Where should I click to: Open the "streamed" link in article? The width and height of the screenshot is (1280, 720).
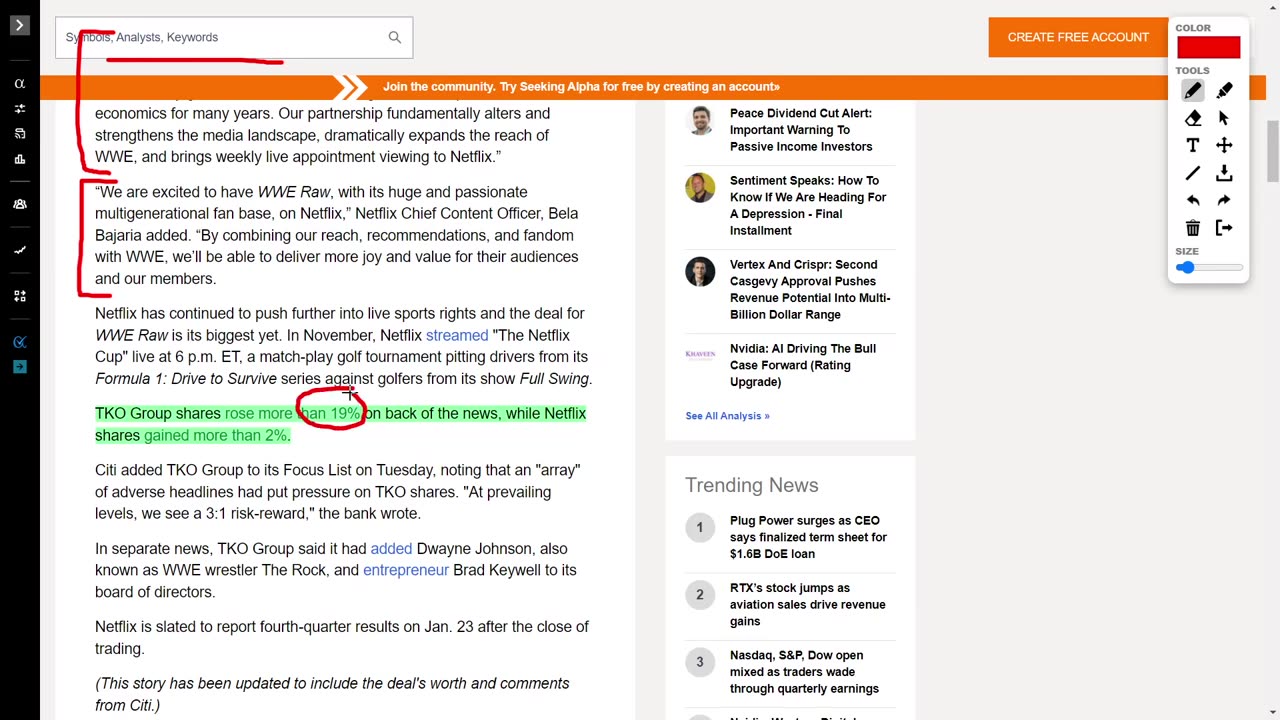pos(457,335)
